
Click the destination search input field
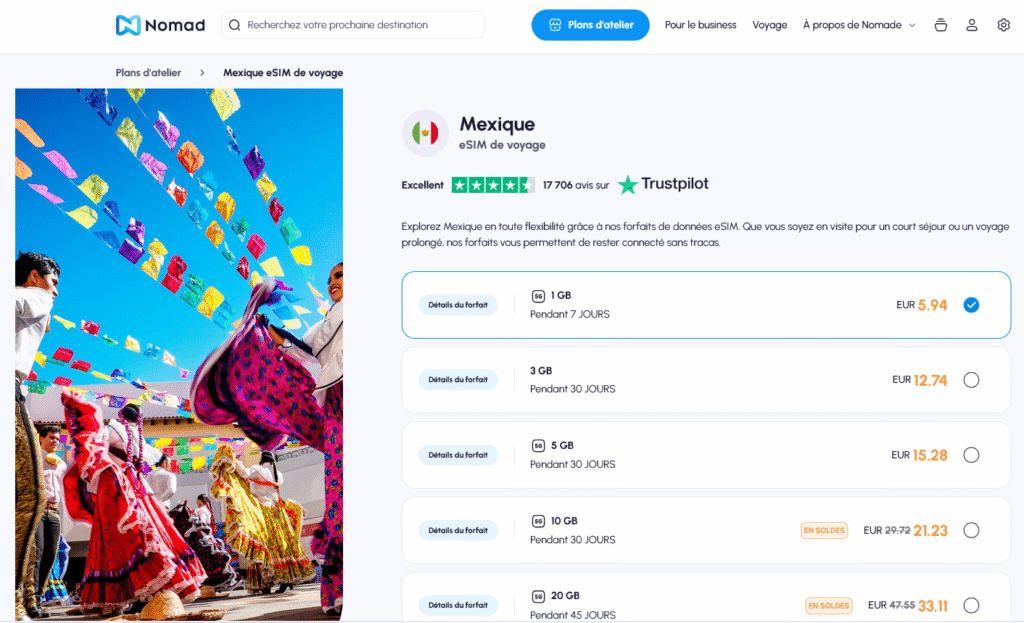tap(360, 25)
